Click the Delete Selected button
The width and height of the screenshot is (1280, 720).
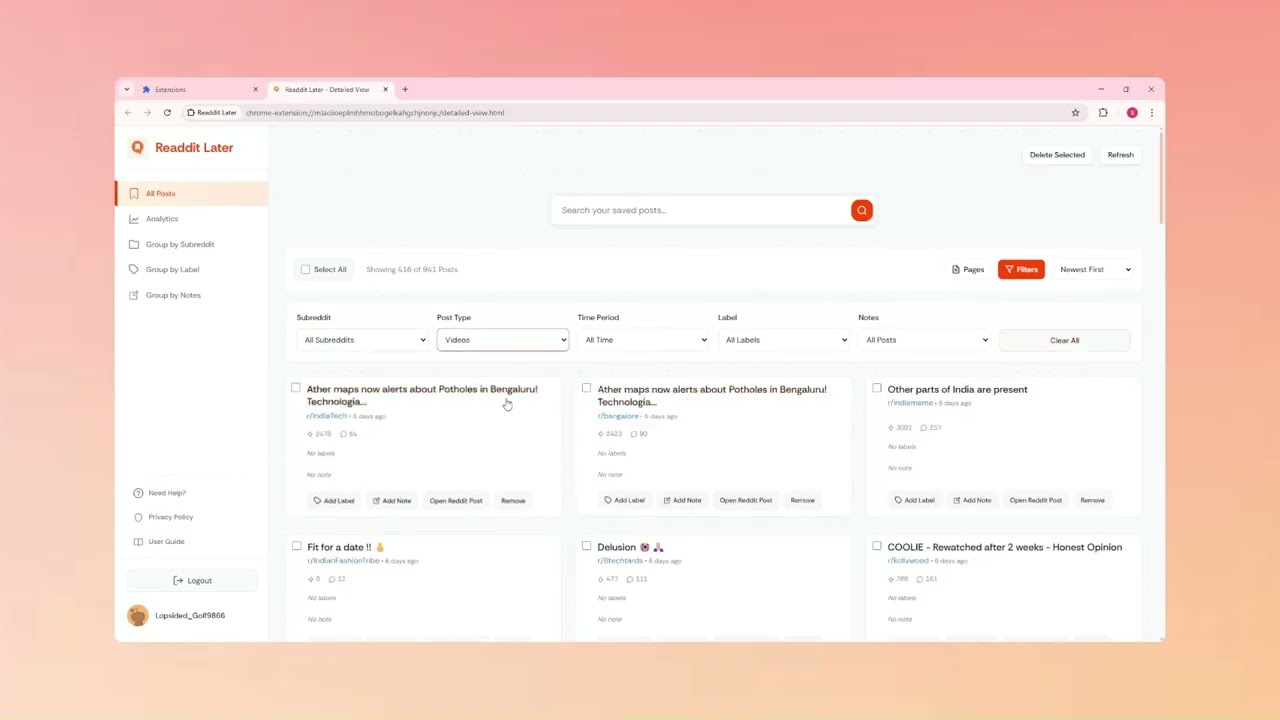(x=1057, y=155)
